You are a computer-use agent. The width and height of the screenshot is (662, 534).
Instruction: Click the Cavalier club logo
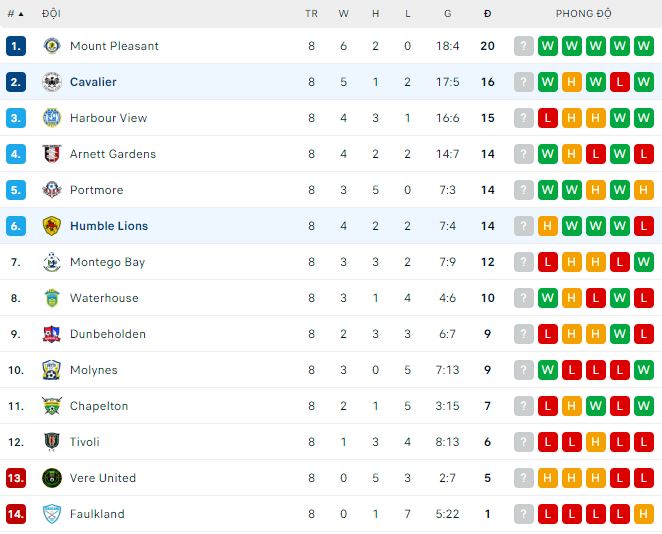tap(52, 82)
